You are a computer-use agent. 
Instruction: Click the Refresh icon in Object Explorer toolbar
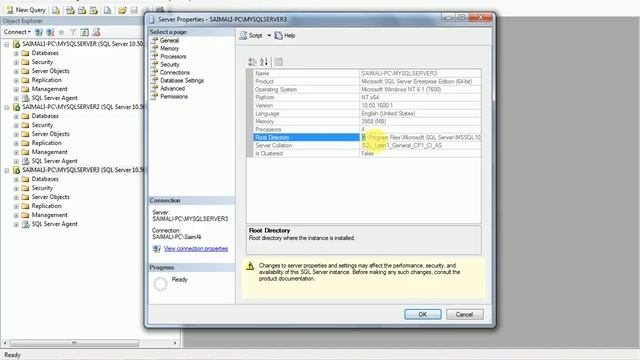(x=84, y=32)
